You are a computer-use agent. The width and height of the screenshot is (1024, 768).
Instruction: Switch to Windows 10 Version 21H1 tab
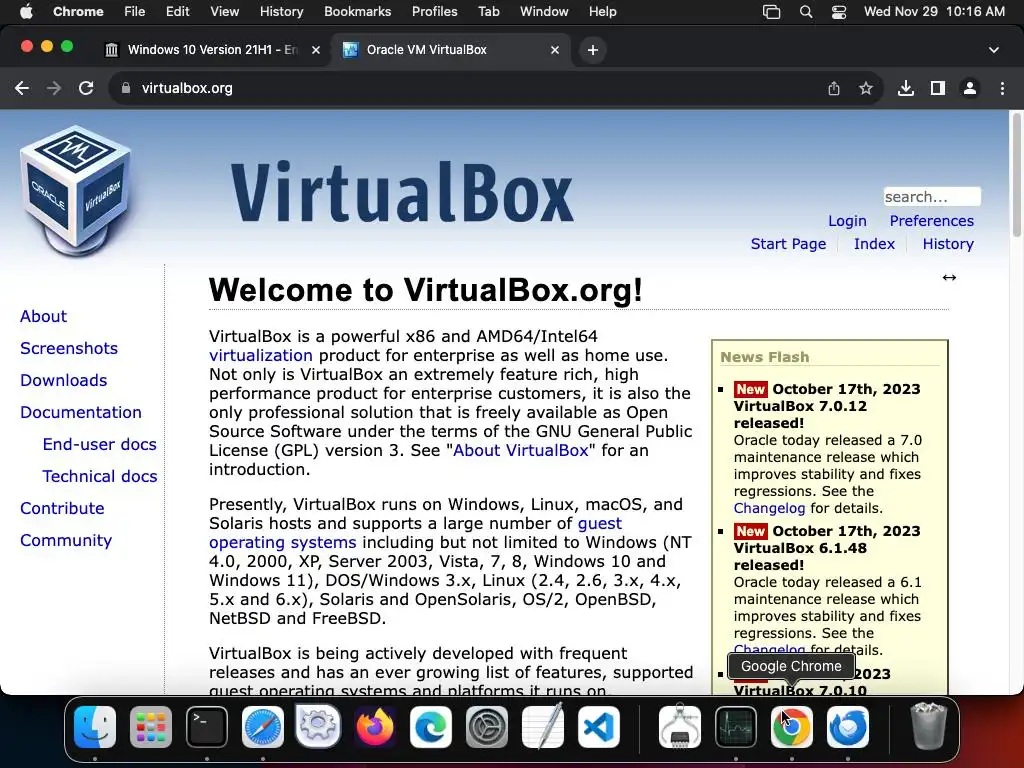coord(212,50)
